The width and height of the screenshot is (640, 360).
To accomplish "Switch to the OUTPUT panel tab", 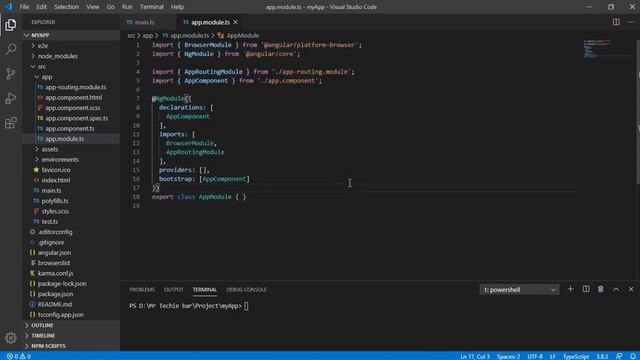I will coord(173,289).
